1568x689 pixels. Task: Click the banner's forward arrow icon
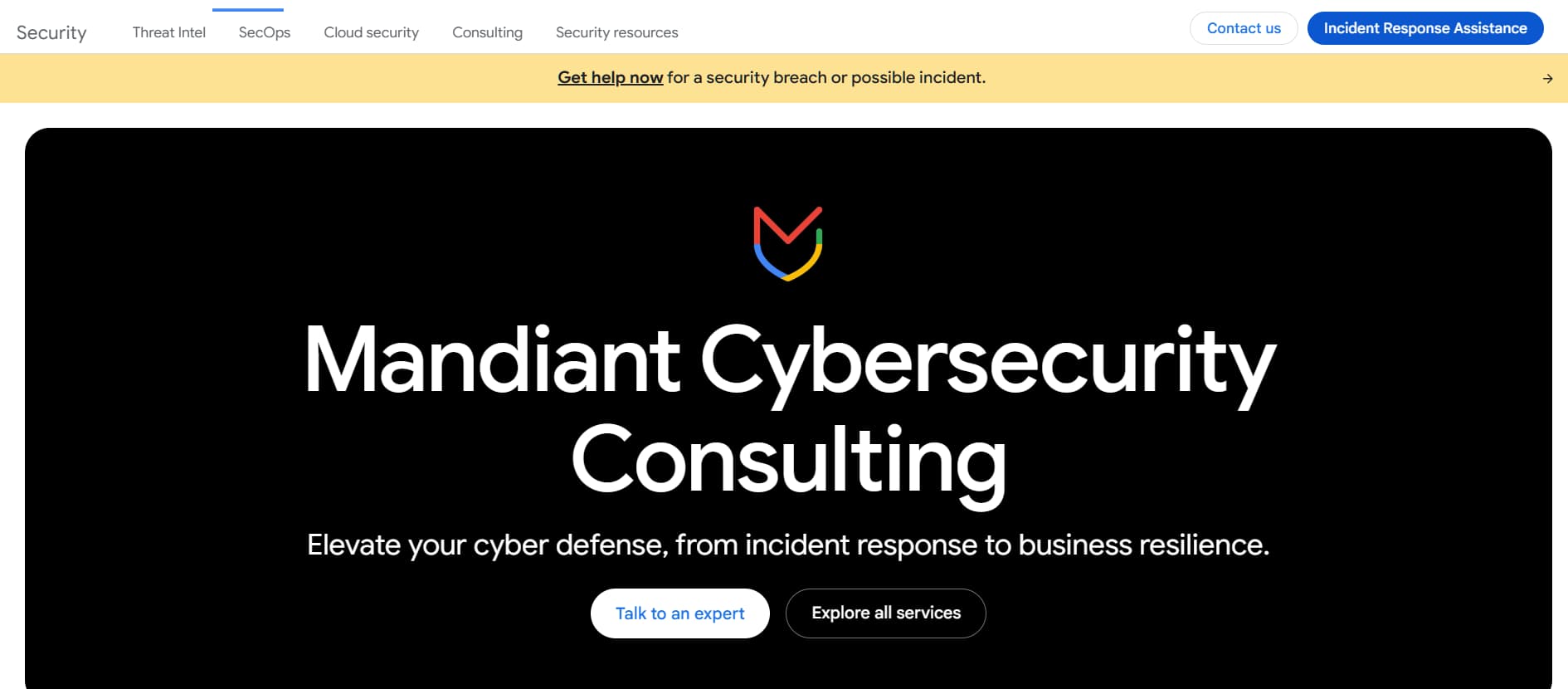point(1546,78)
